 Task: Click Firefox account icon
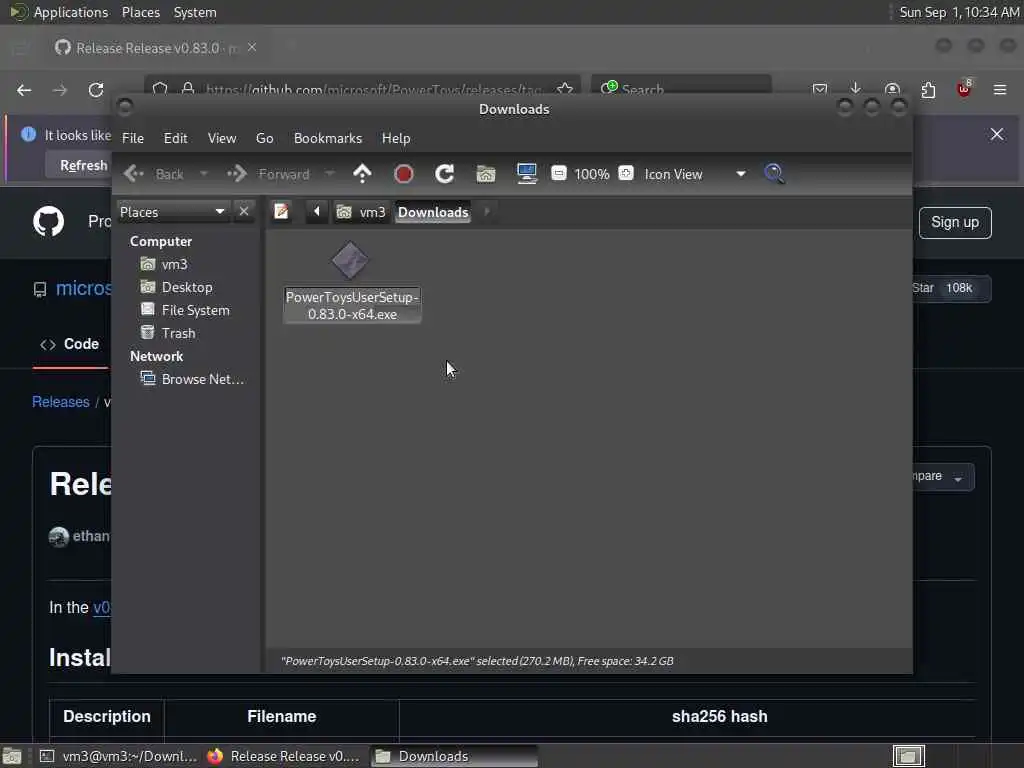pos(892,89)
